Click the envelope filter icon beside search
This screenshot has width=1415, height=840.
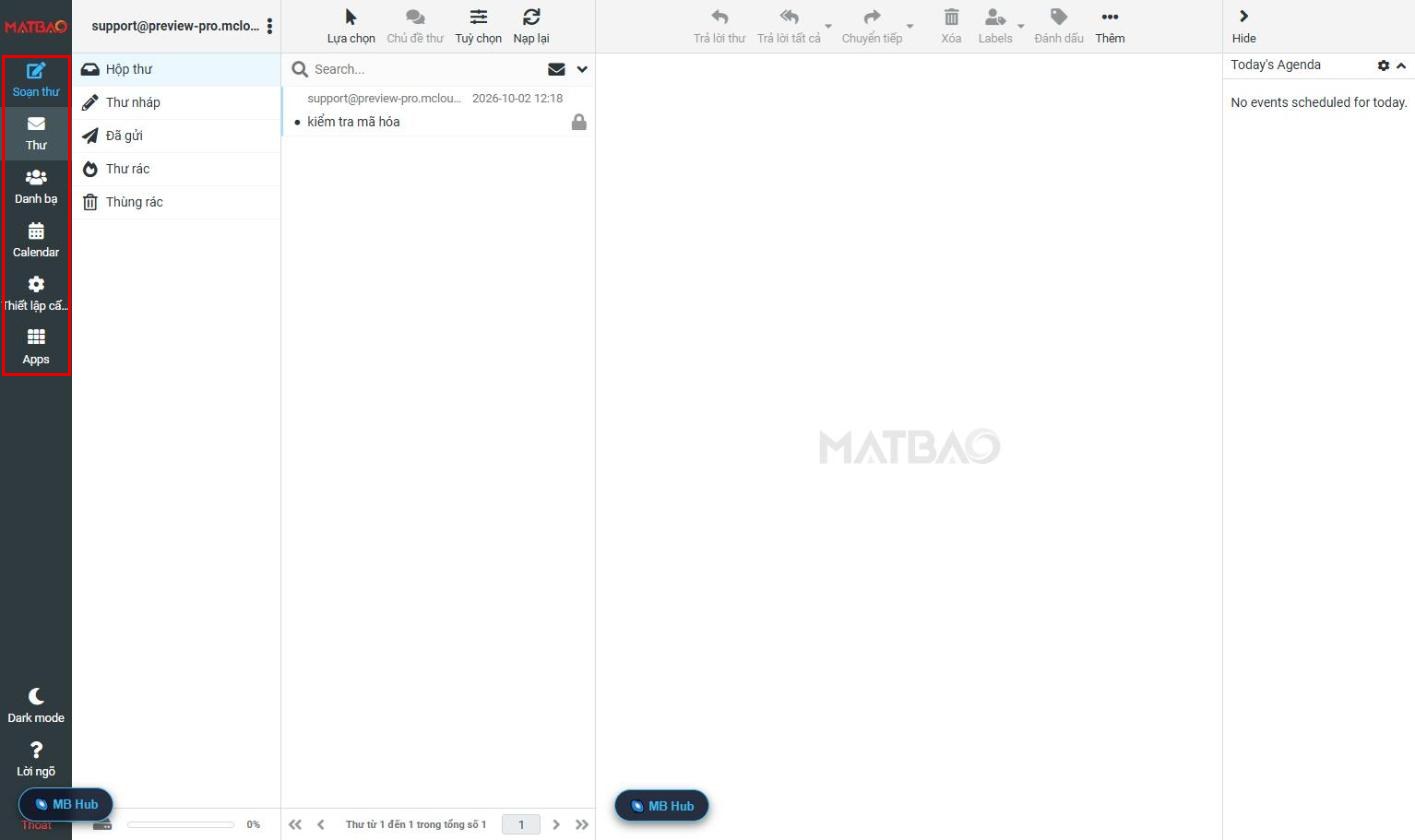557,69
